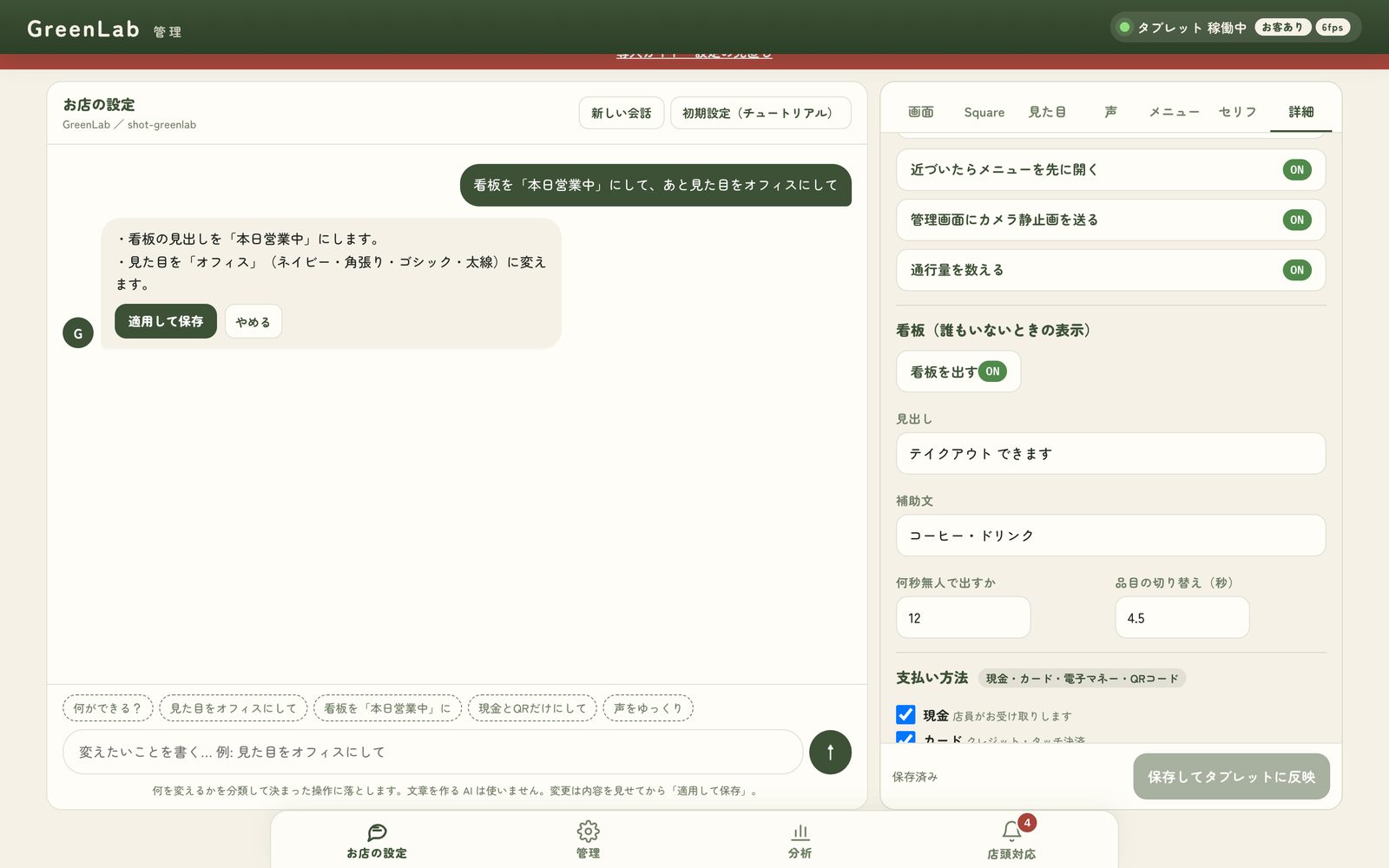Open 管理 gear icon in bottom nav
Screen dimensions: 1389x868
coord(588,832)
